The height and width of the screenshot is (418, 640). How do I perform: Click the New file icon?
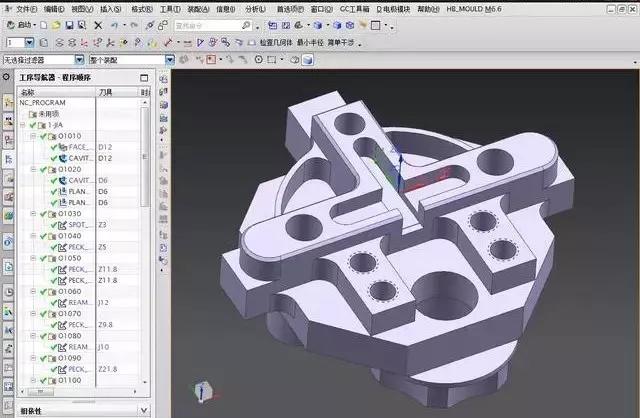pos(43,25)
